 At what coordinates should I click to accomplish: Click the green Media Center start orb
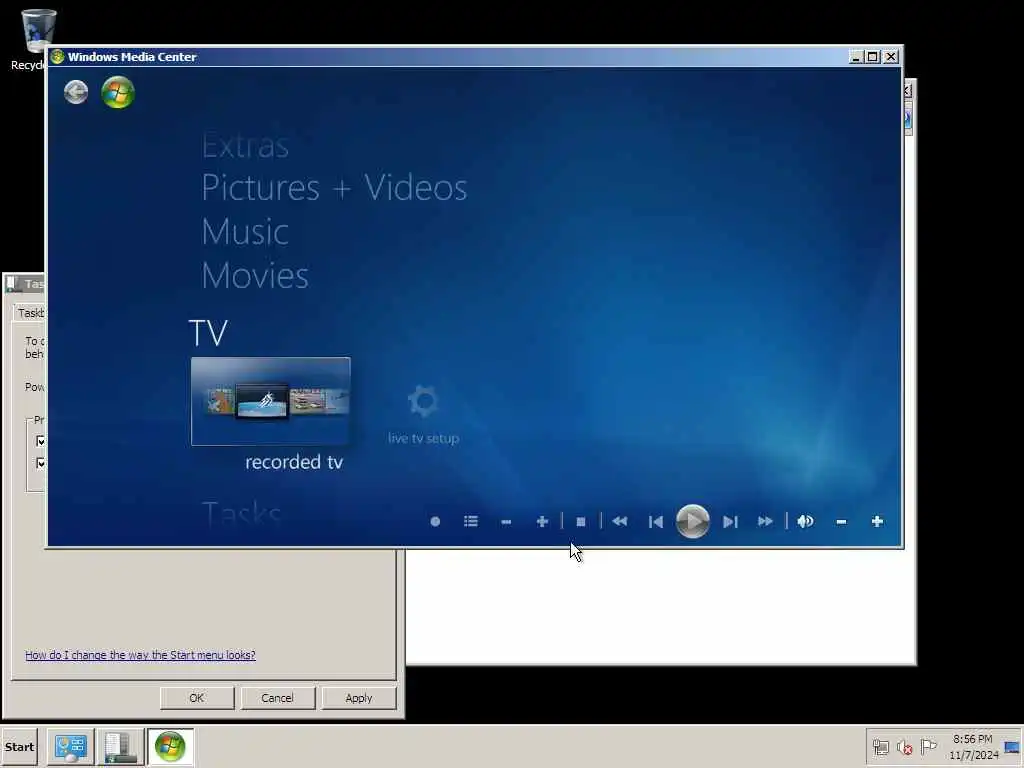[118, 92]
